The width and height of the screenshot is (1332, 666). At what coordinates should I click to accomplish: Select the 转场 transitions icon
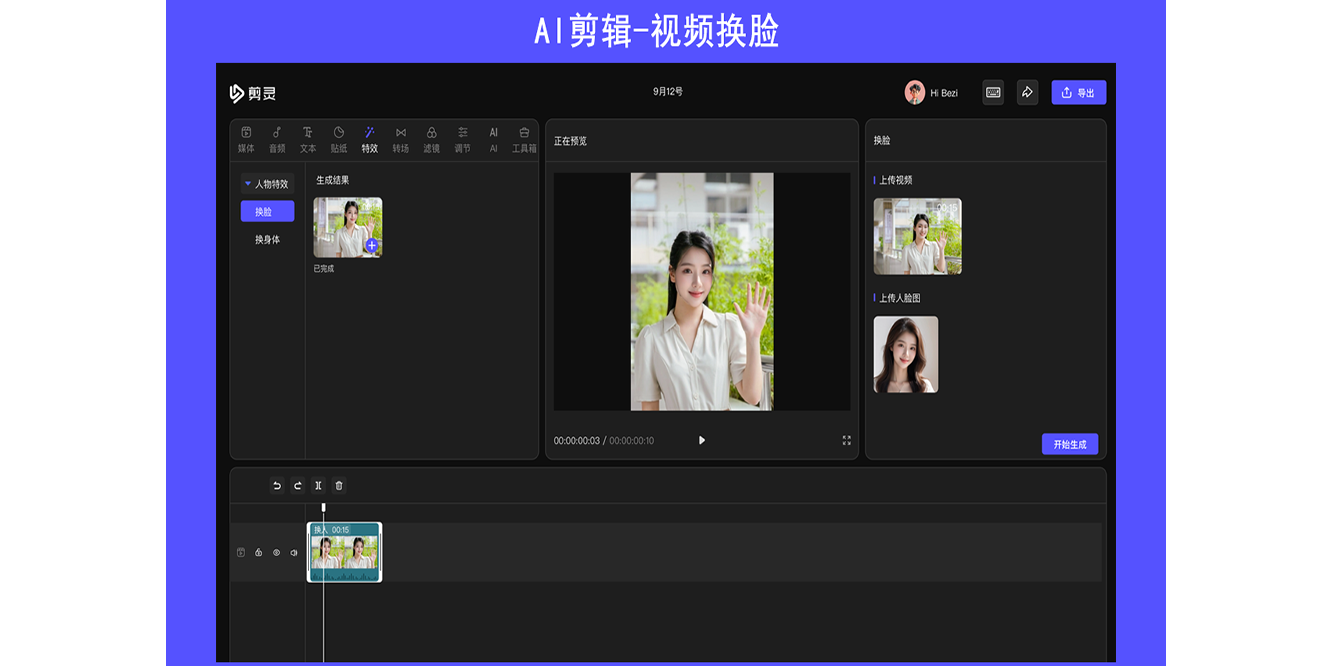pos(400,135)
